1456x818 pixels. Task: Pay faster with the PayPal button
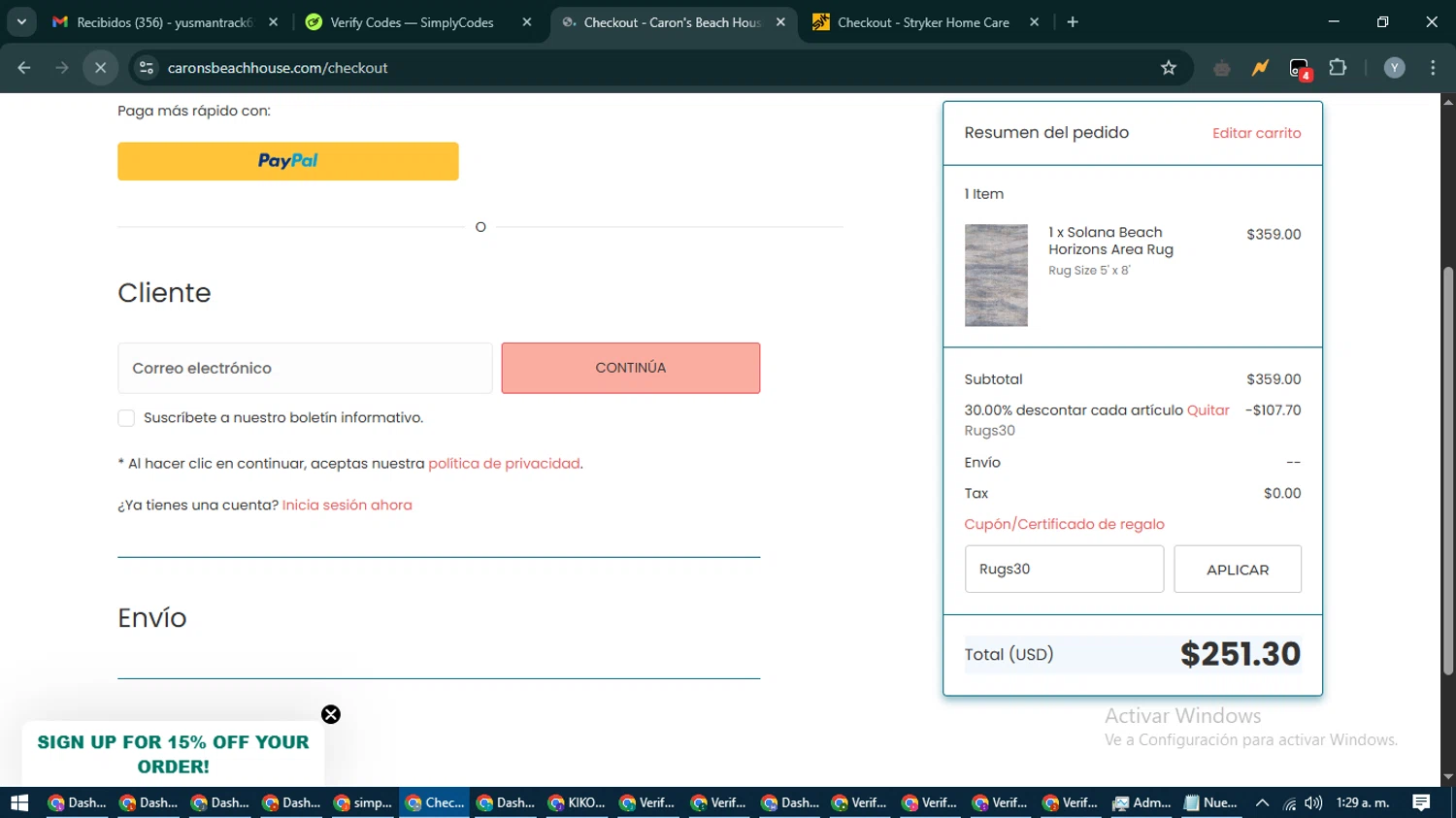tap(288, 161)
